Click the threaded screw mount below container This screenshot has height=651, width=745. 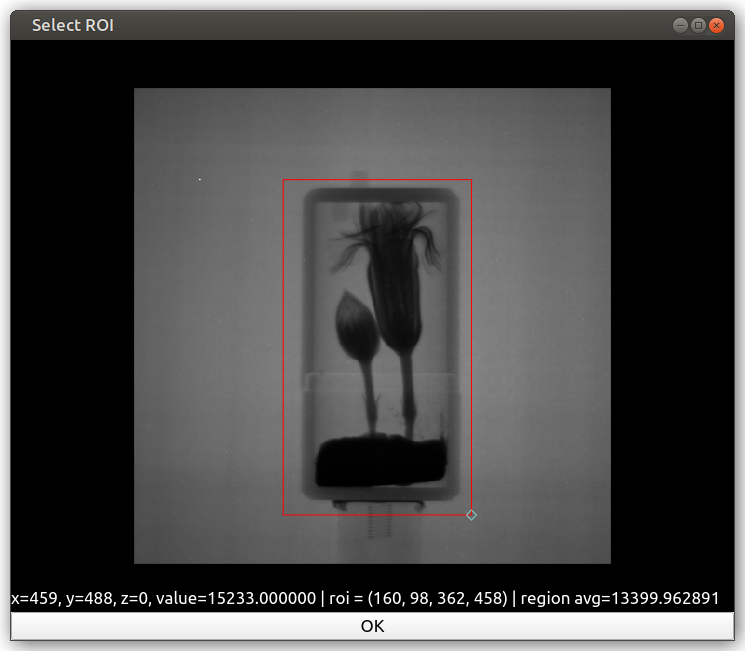pos(379,522)
